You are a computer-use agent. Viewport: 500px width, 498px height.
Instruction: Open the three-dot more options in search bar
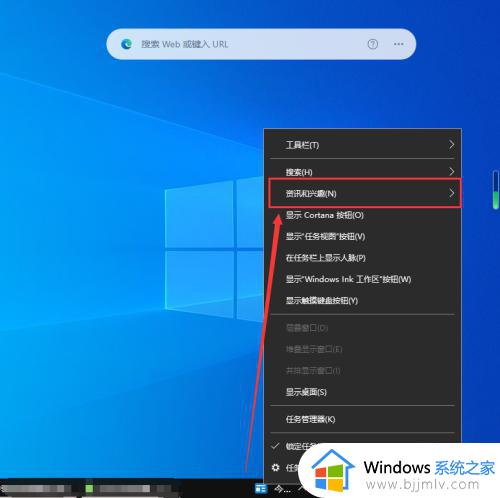click(x=399, y=44)
